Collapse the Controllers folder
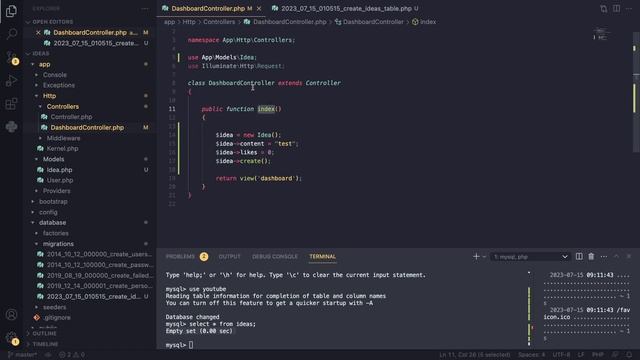640x360 pixels. (62, 107)
